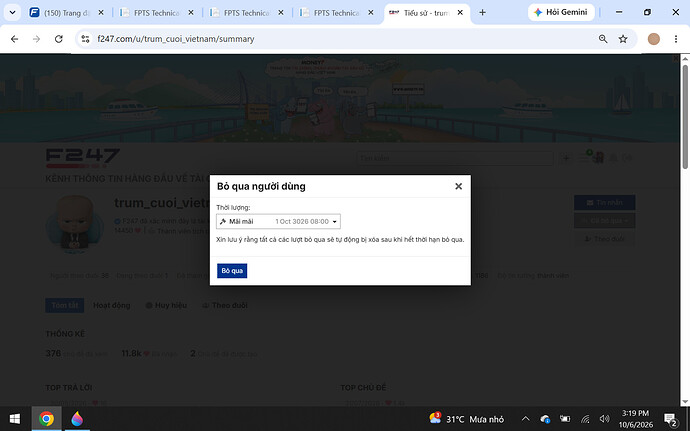The height and width of the screenshot is (431, 690).
Task: Switch to the (150) Trang tab
Action: tap(66, 13)
